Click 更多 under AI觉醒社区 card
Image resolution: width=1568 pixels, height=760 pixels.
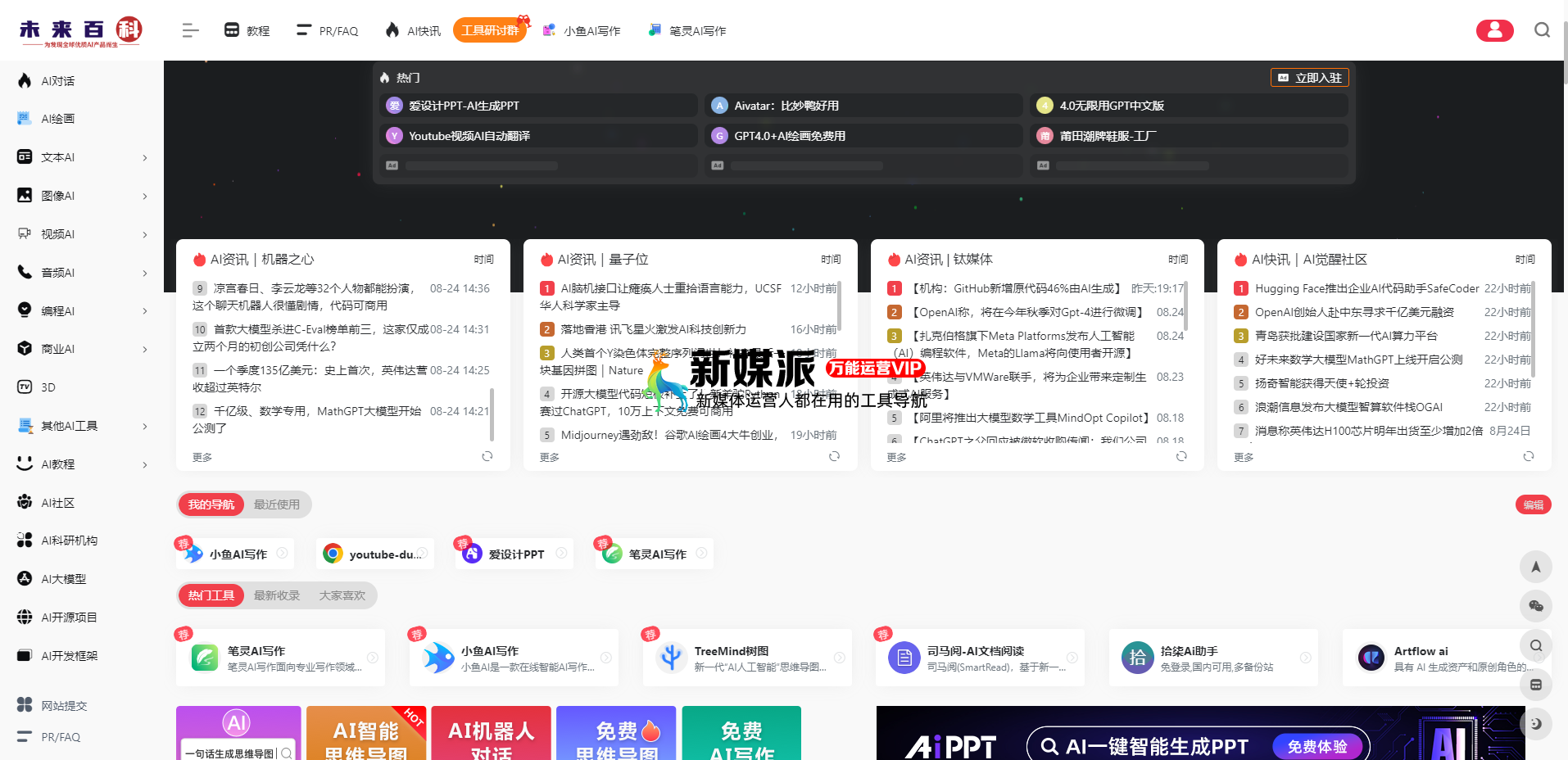tap(1244, 457)
